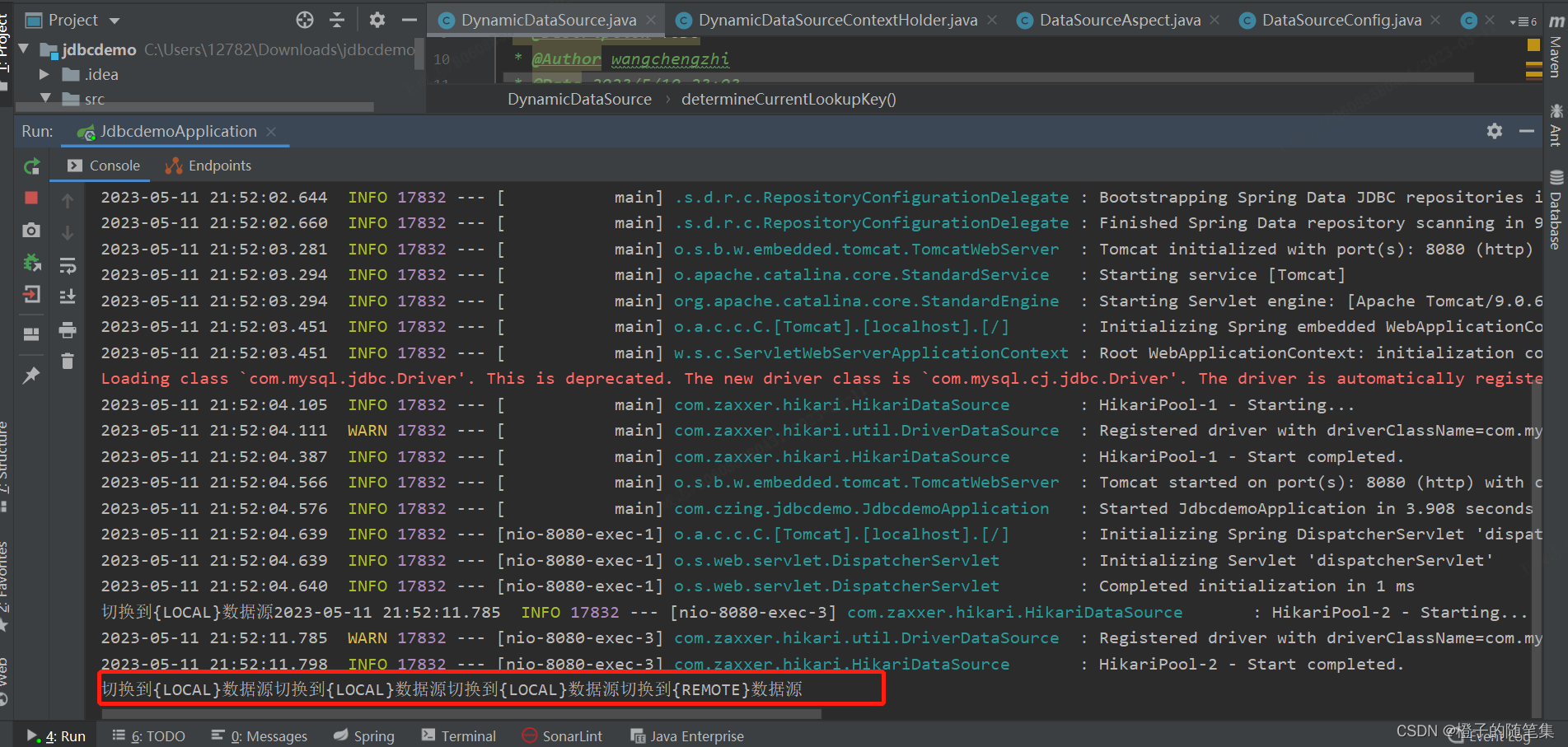The height and width of the screenshot is (747, 1568).
Task: Click determineCurrentLookupKey() breadcrumb
Action: (x=789, y=99)
